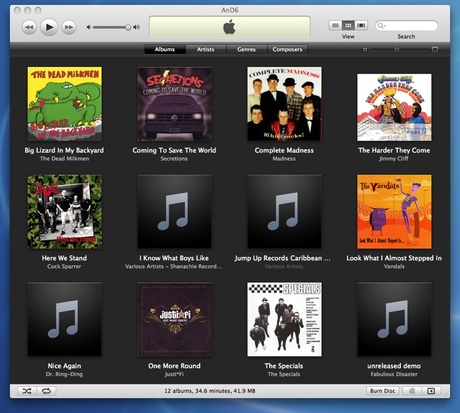Viewport: 460px width, 413px height.
Task: Click artist name 'Jimmy Cliff'
Action: 394,159
